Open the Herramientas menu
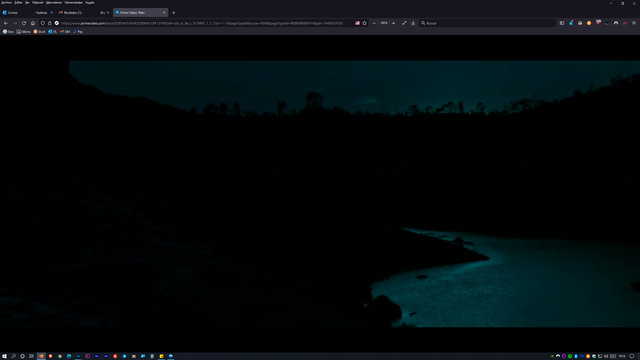Image resolution: width=640 pixels, height=360 pixels. pyautogui.click(x=73, y=2)
